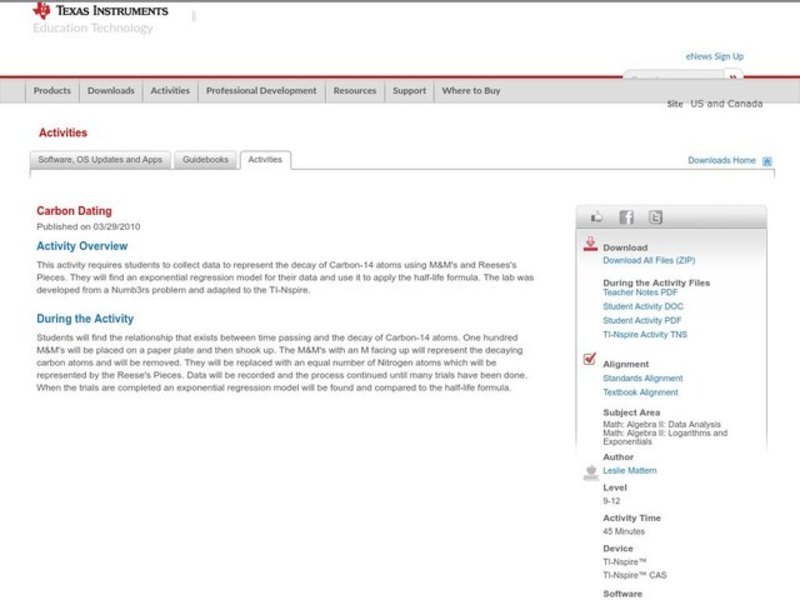The image size is (800, 600).
Task: Click the author icon beside Leslie Mattern
Action: pyautogui.click(x=590, y=471)
